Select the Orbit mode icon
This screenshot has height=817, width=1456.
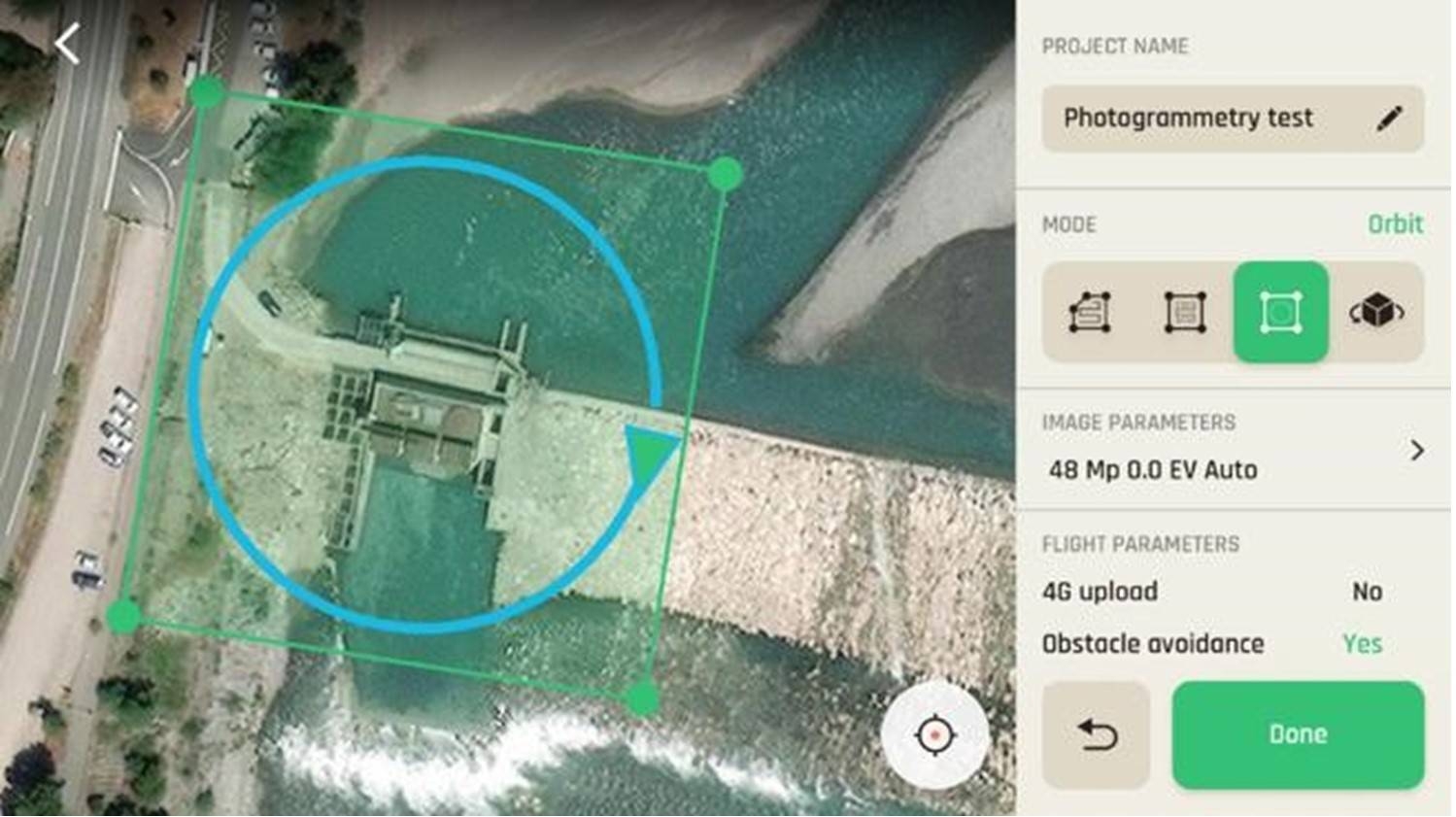pyautogui.click(x=1280, y=313)
